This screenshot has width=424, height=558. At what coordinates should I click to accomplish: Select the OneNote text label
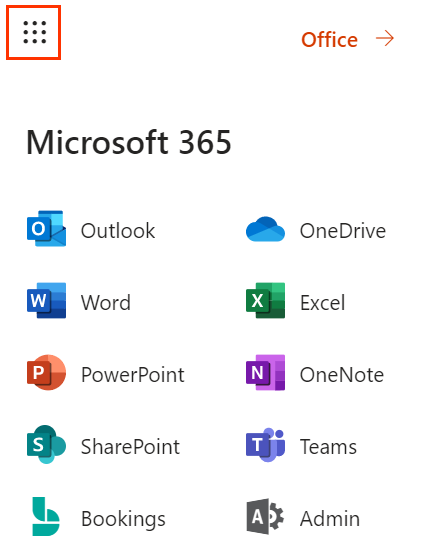(342, 375)
